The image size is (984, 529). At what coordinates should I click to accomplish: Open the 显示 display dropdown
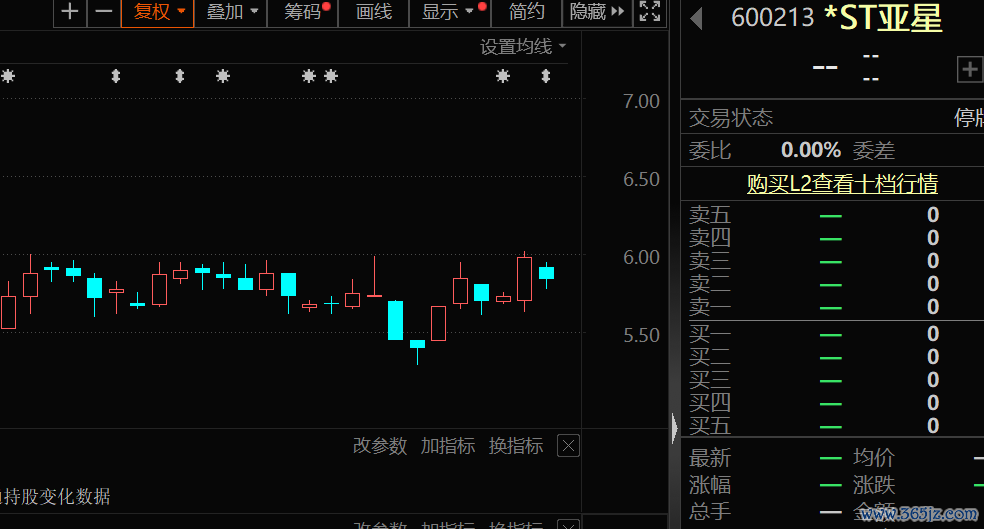pos(447,12)
